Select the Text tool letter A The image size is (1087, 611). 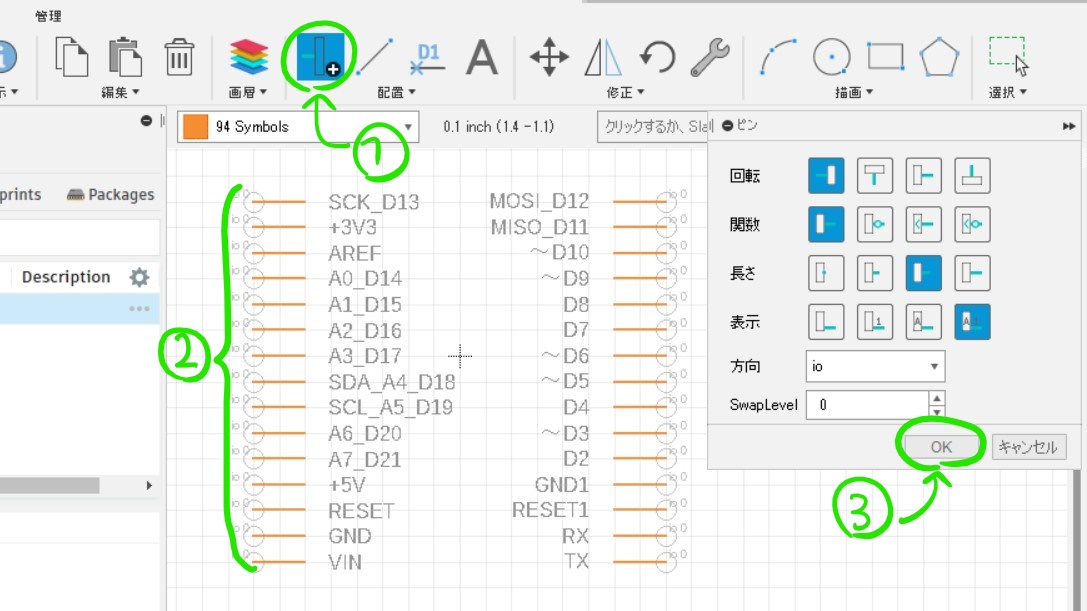pyautogui.click(x=482, y=57)
